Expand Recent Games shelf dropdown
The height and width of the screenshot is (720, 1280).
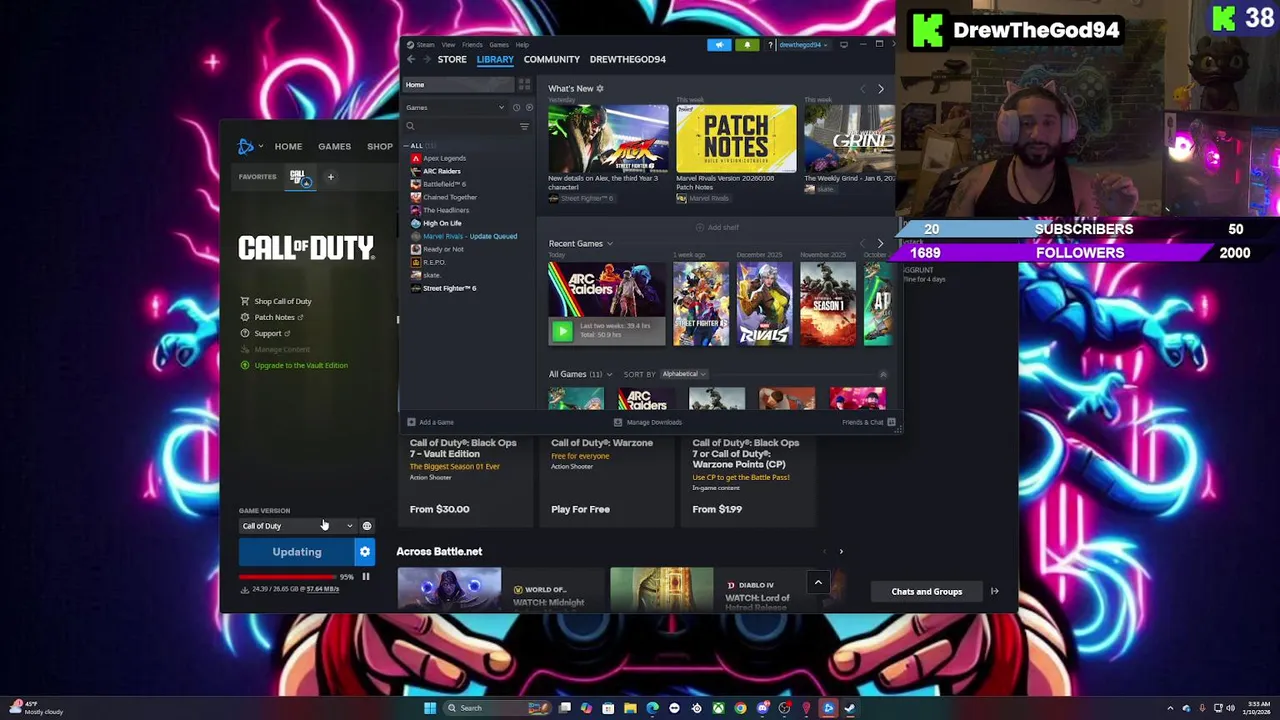click(x=610, y=244)
